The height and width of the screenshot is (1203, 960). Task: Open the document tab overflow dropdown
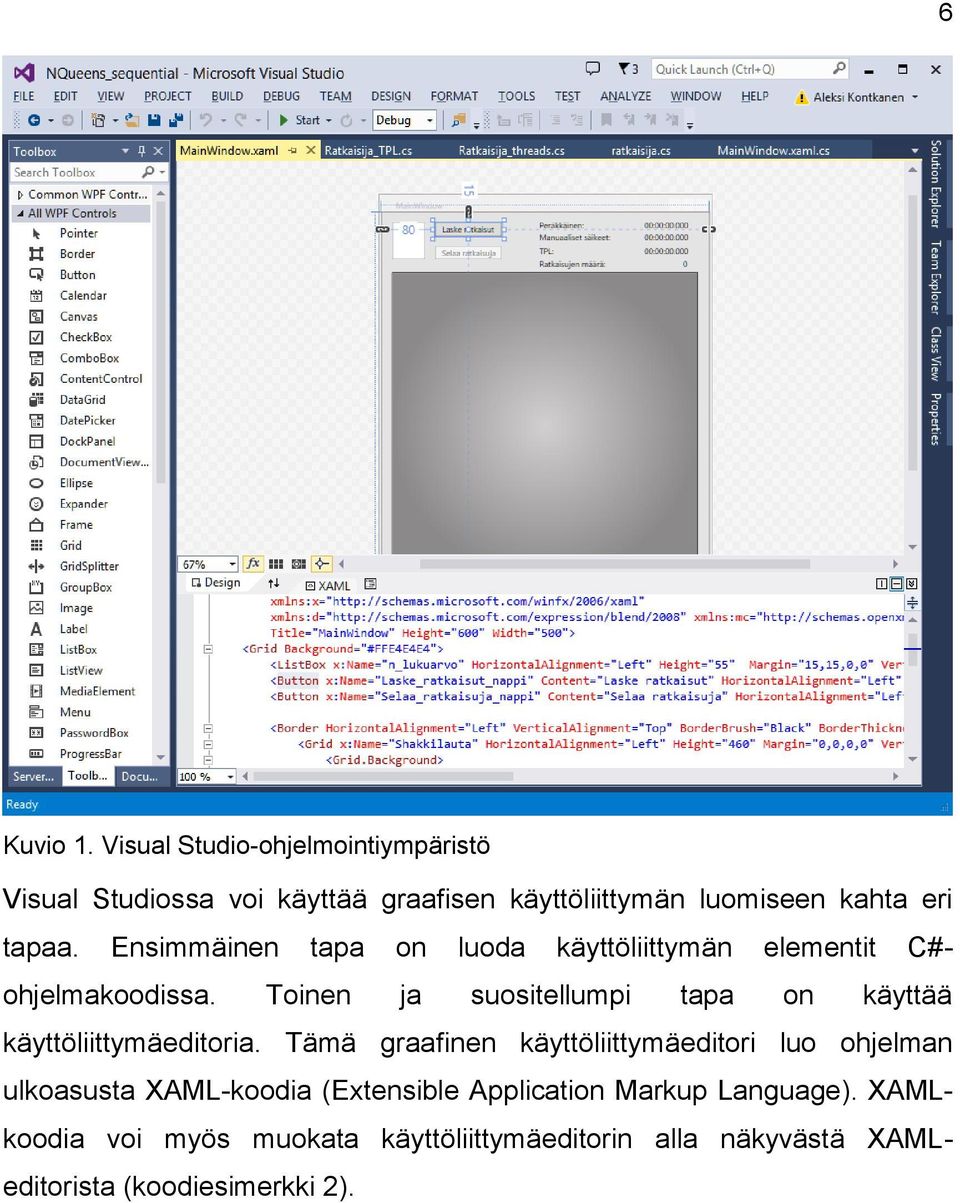pos(914,152)
